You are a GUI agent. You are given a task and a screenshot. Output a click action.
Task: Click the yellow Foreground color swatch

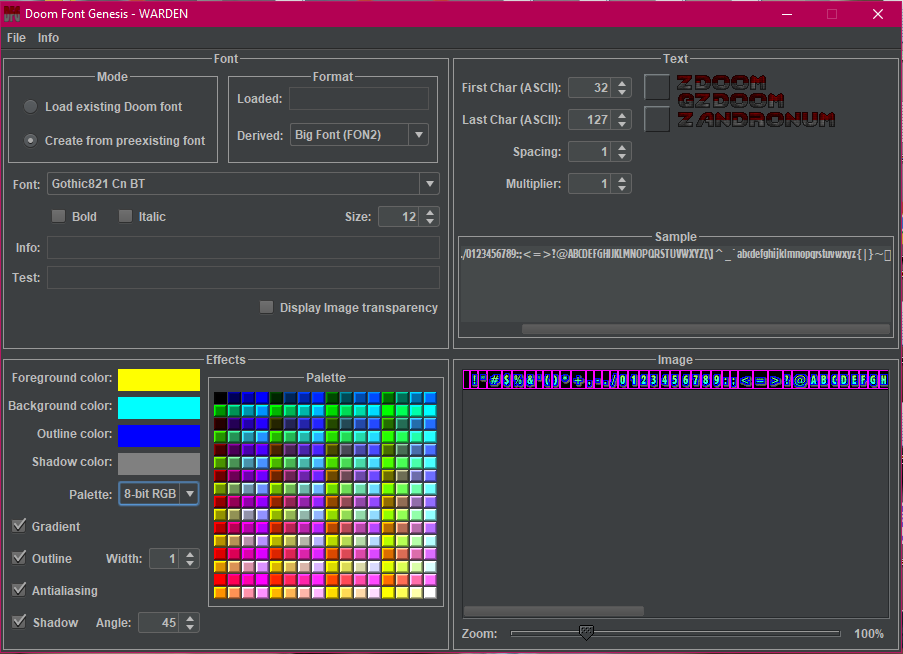pos(159,380)
